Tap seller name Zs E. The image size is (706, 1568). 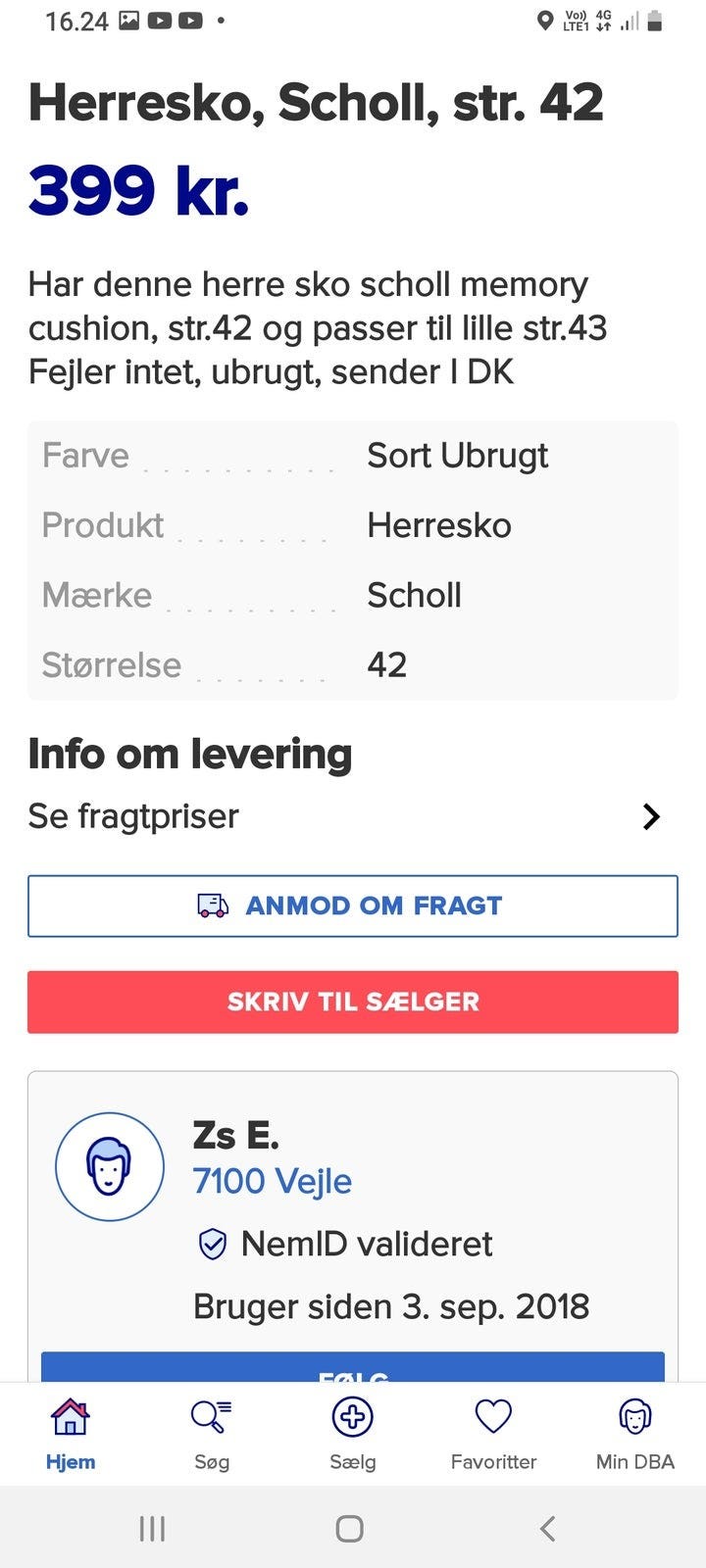tap(236, 1135)
